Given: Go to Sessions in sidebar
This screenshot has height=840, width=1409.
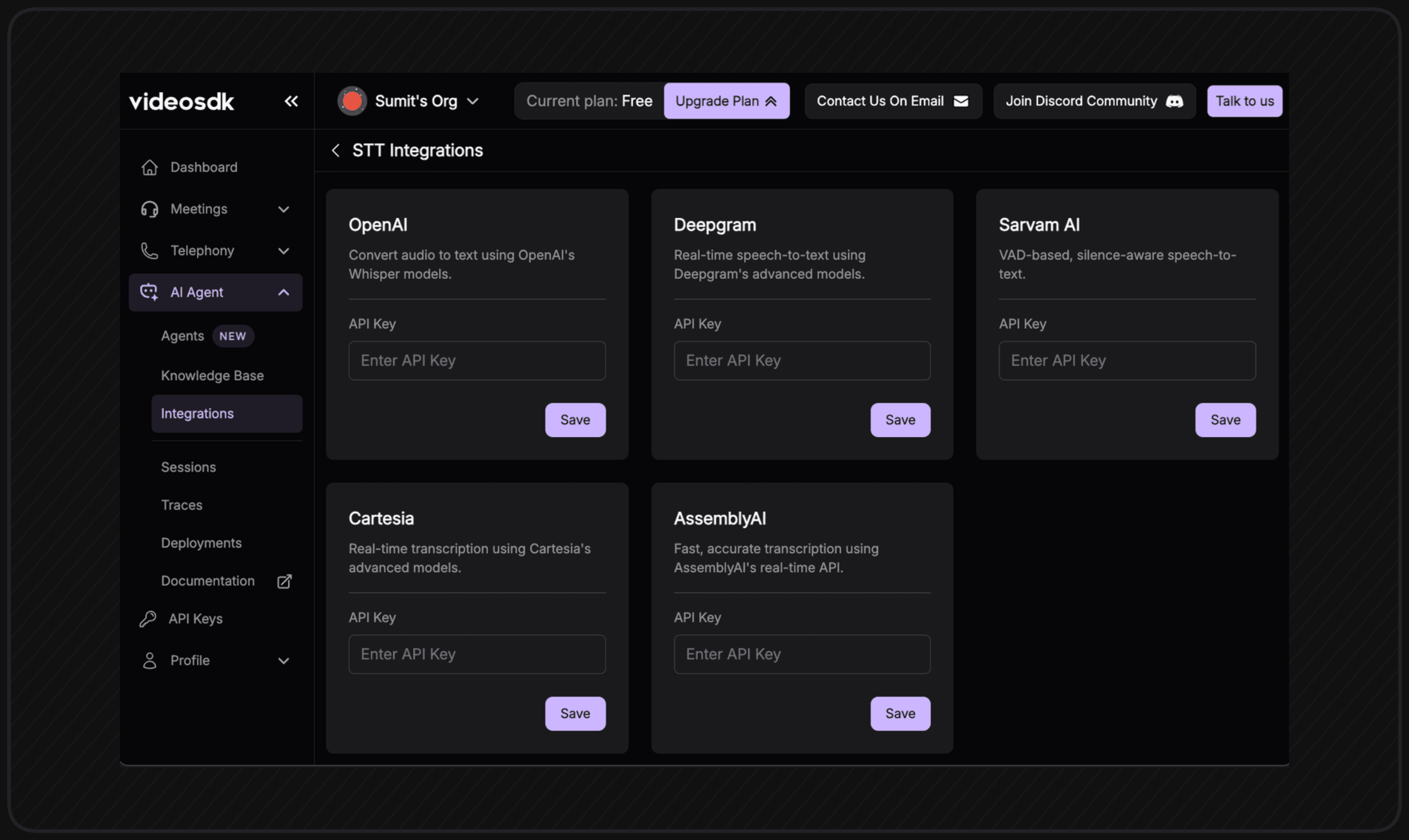Looking at the screenshot, I should tap(189, 467).
